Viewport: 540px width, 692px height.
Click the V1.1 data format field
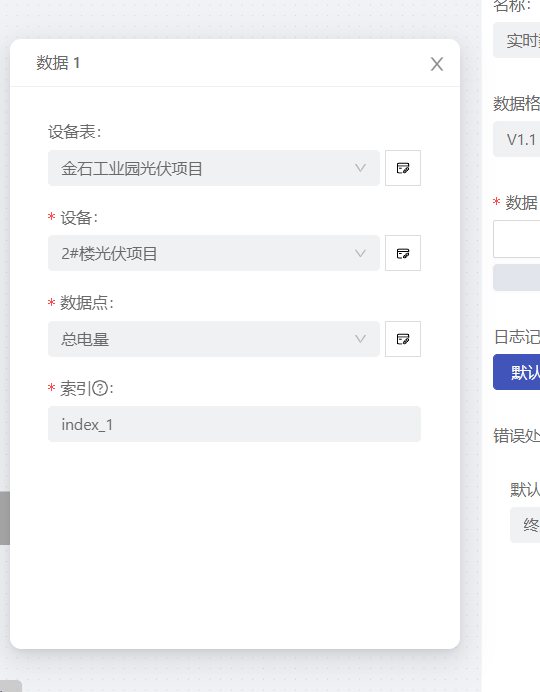coord(517,139)
